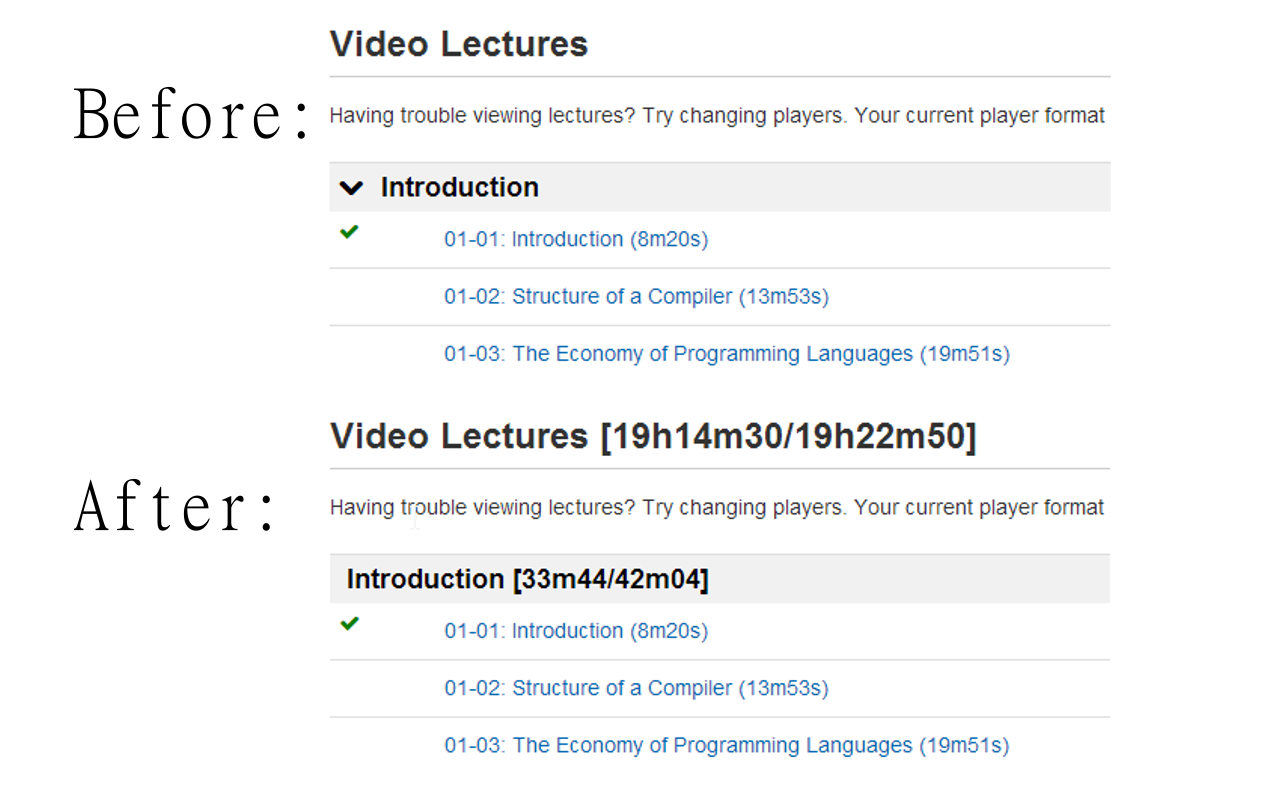Click the divider line under Before Video Lectures heading

(720, 77)
